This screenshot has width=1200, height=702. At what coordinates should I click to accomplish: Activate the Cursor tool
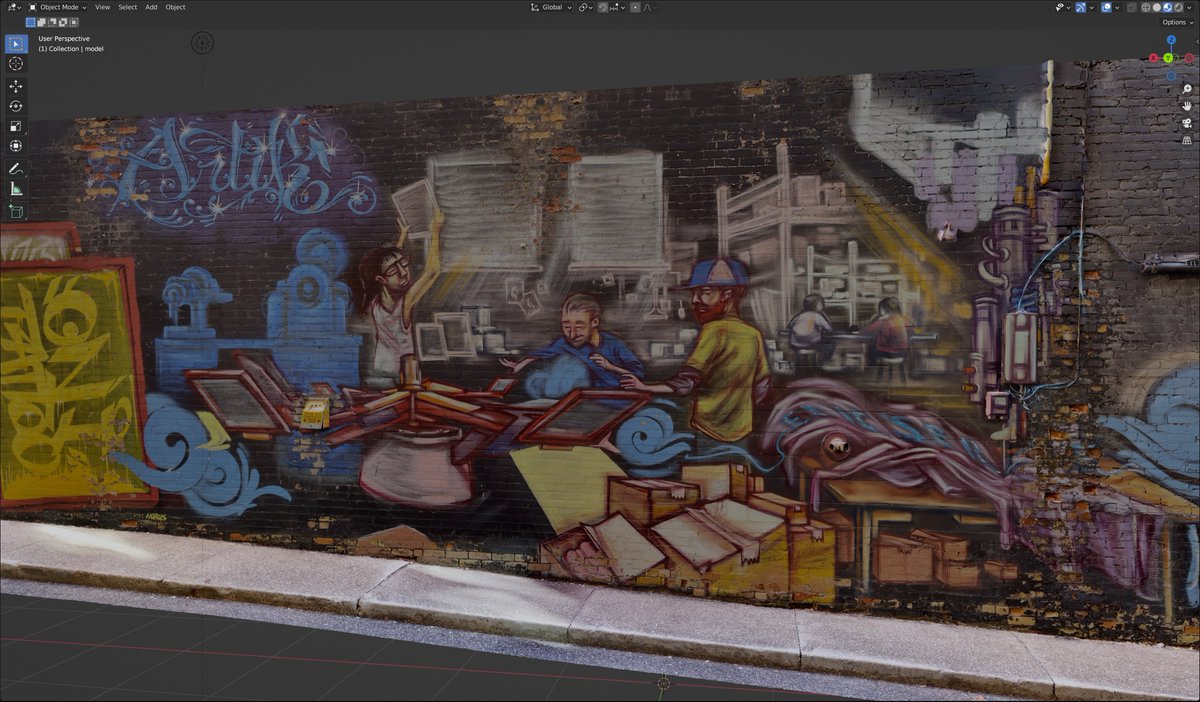(16, 64)
